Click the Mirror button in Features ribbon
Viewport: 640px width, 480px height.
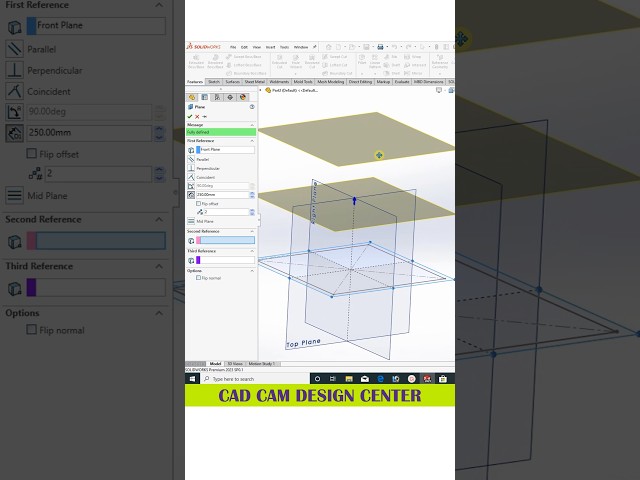coord(413,73)
